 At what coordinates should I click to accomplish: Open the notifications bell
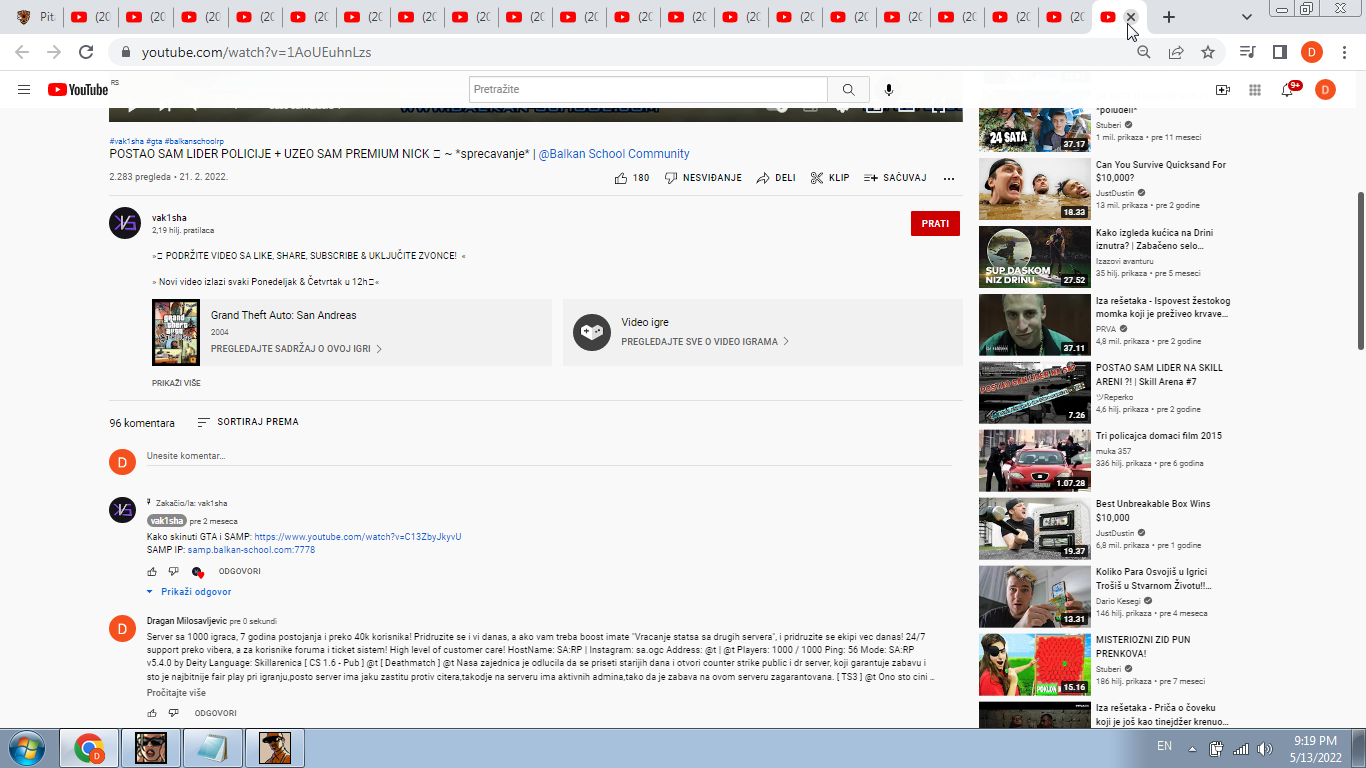1287,90
